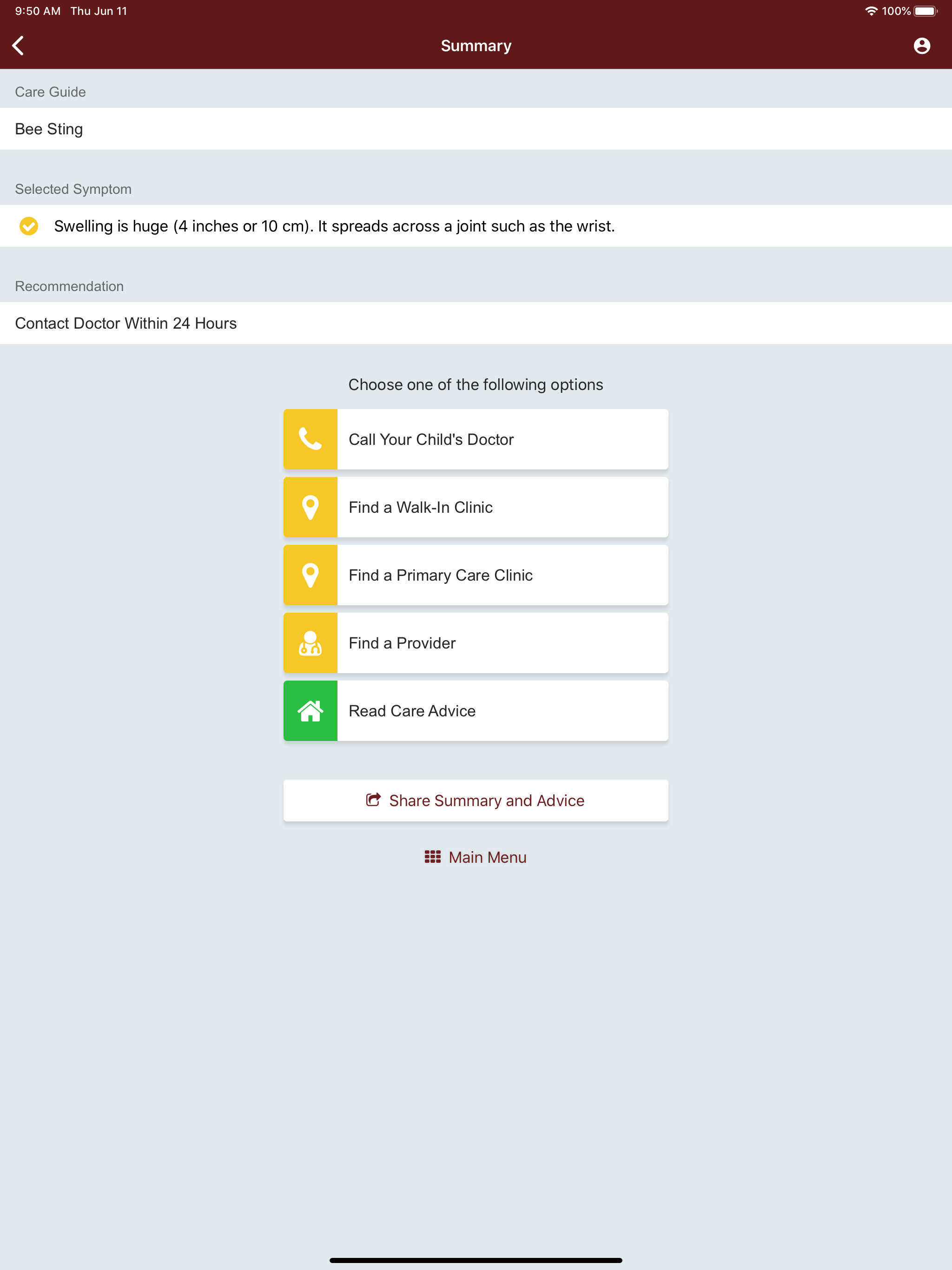Image resolution: width=952 pixels, height=1270 pixels.
Task: Tap the Walk-In Clinic location pin icon
Action: [310, 507]
